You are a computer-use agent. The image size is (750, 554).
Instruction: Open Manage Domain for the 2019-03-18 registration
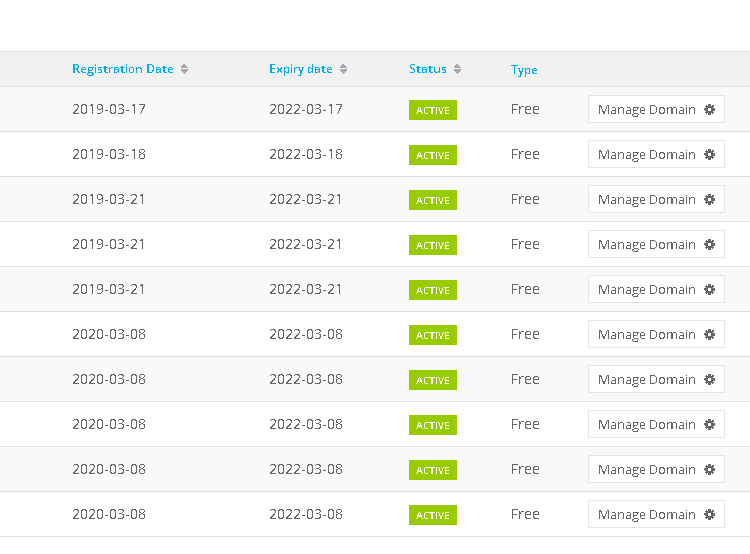[x=656, y=155]
